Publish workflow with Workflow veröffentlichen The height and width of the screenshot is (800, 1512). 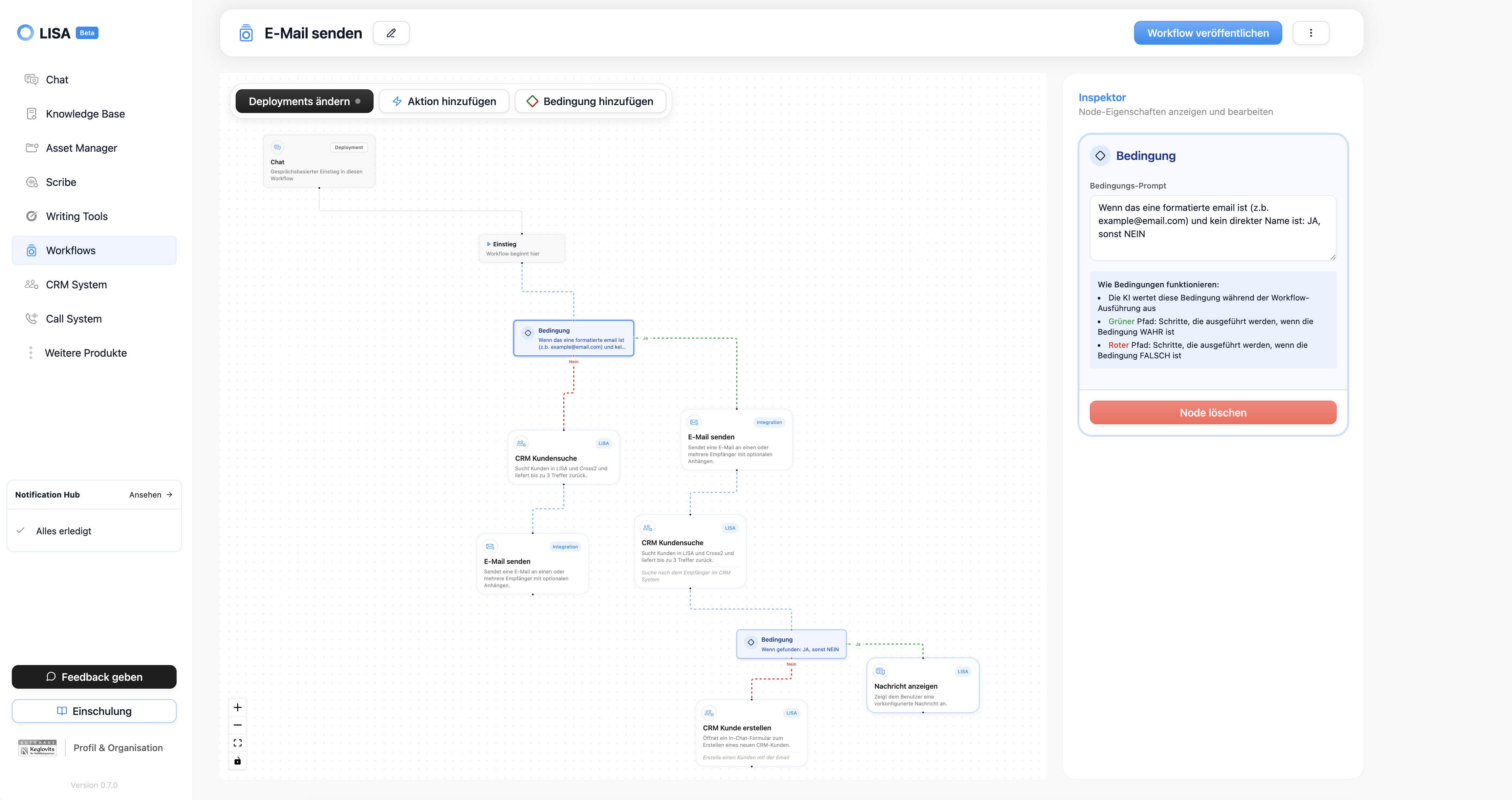click(x=1207, y=33)
